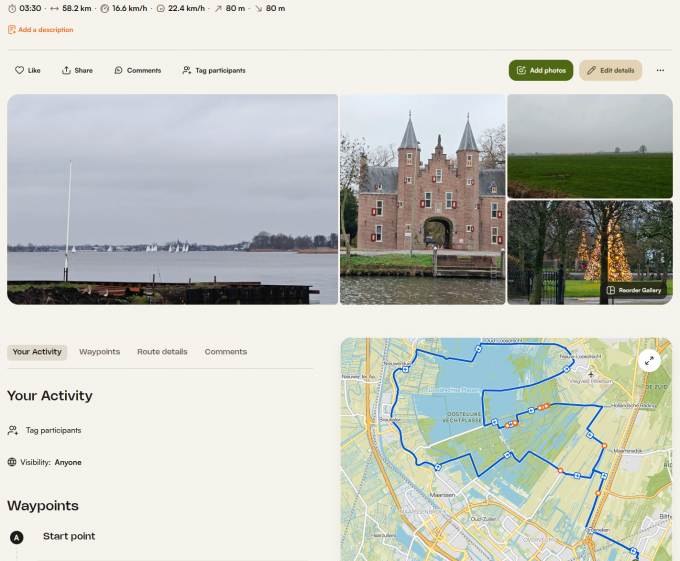The height and width of the screenshot is (561, 680).
Task: Open the lake with sailboats photo
Action: coord(172,199)
